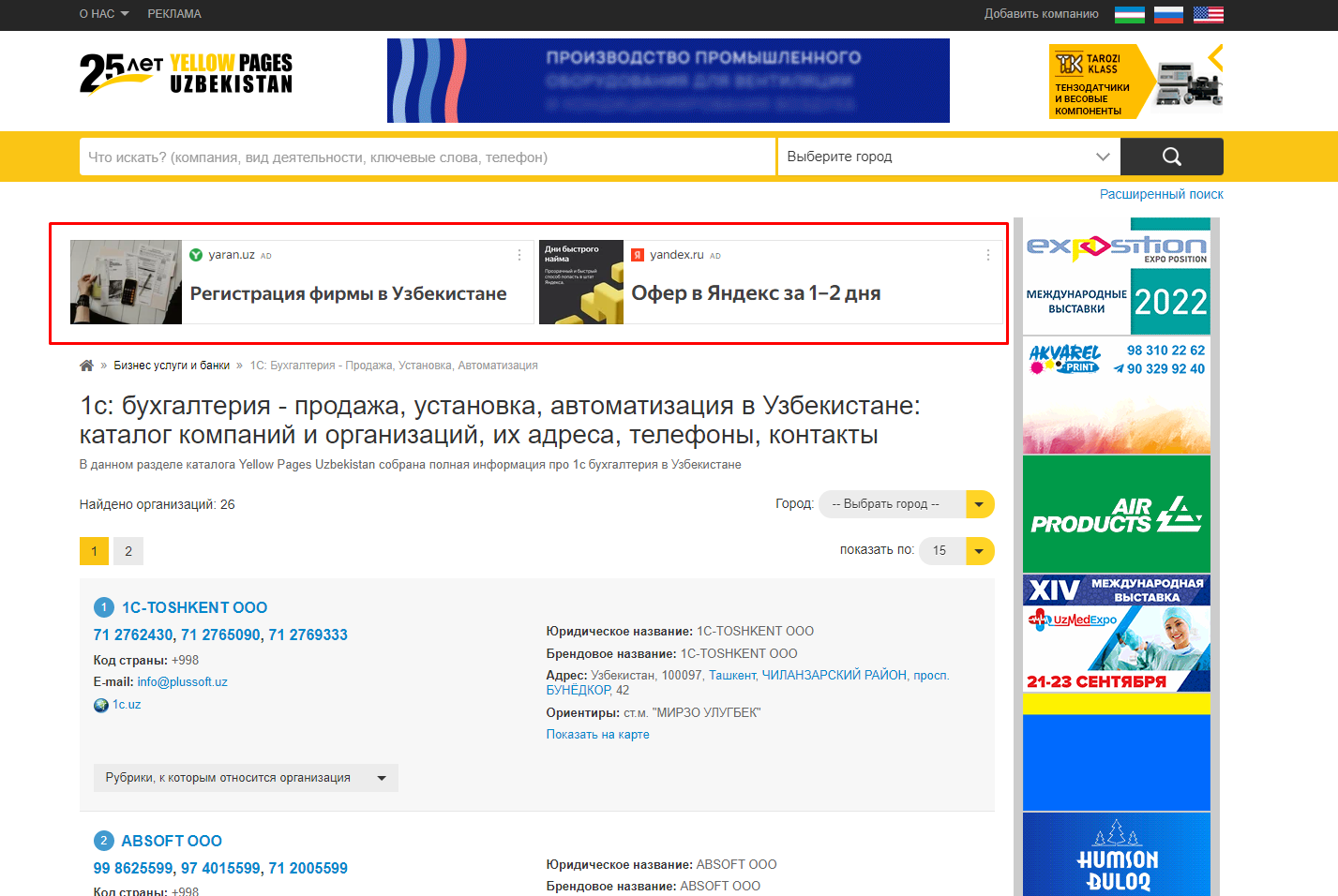Click the globe icon beside 1c.uz
Image resolution: width=1338 pixels, height=896 pixels.
(101, 705)
